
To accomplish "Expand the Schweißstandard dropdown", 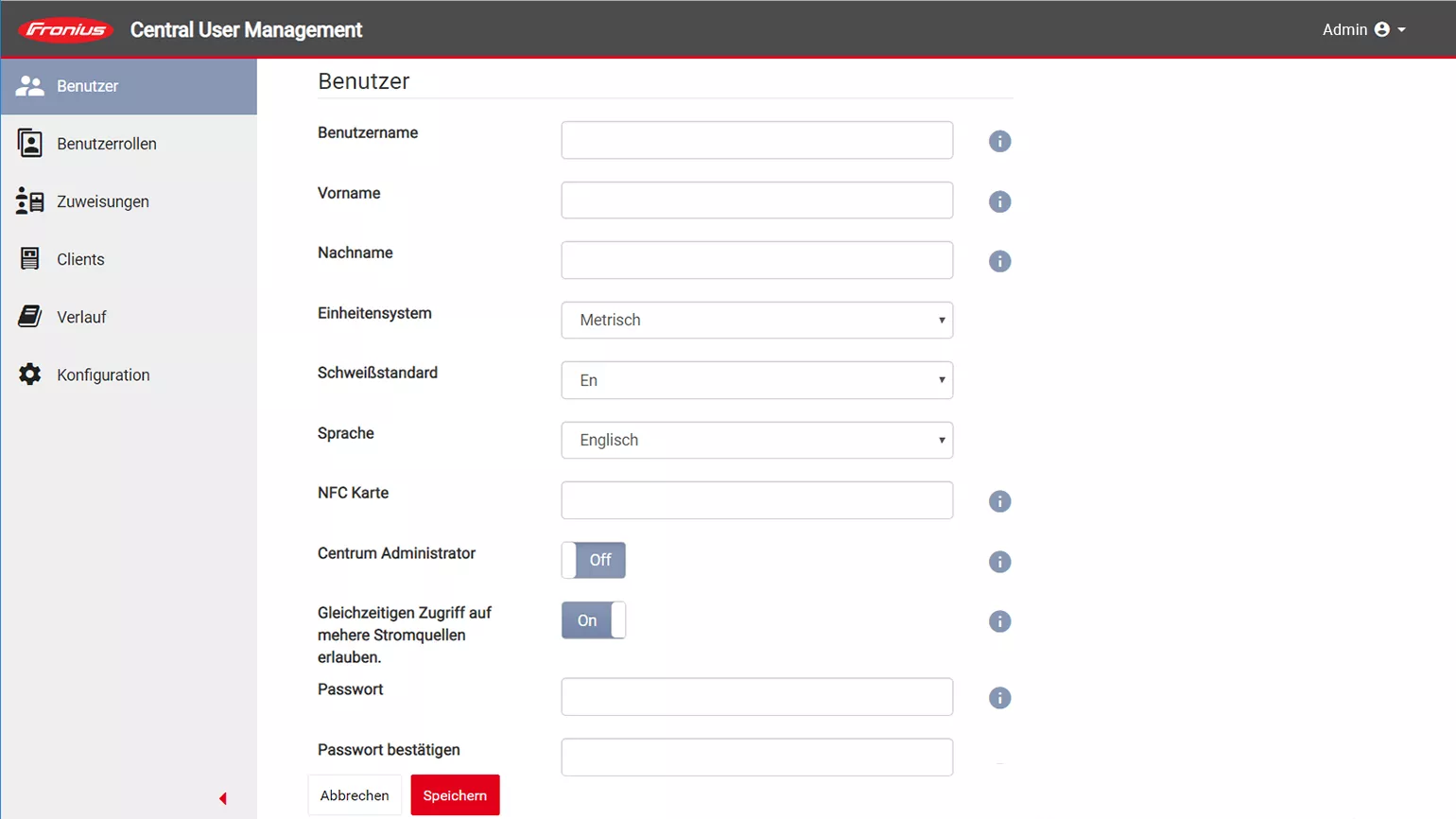I will pyautogui.click(x=756, y=380).
